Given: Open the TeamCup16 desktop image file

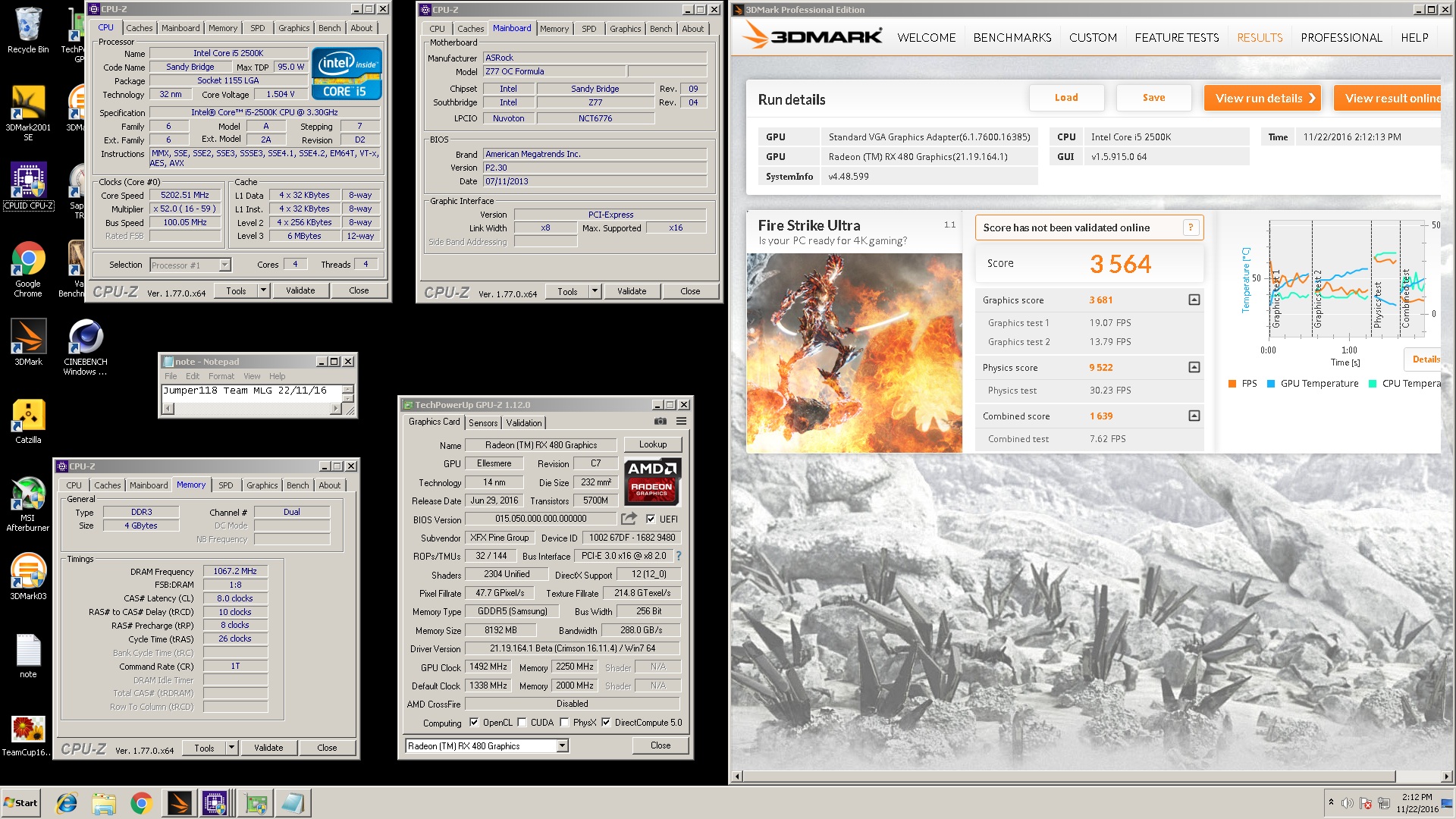Looking at the screenshot, I should (28, 736).
